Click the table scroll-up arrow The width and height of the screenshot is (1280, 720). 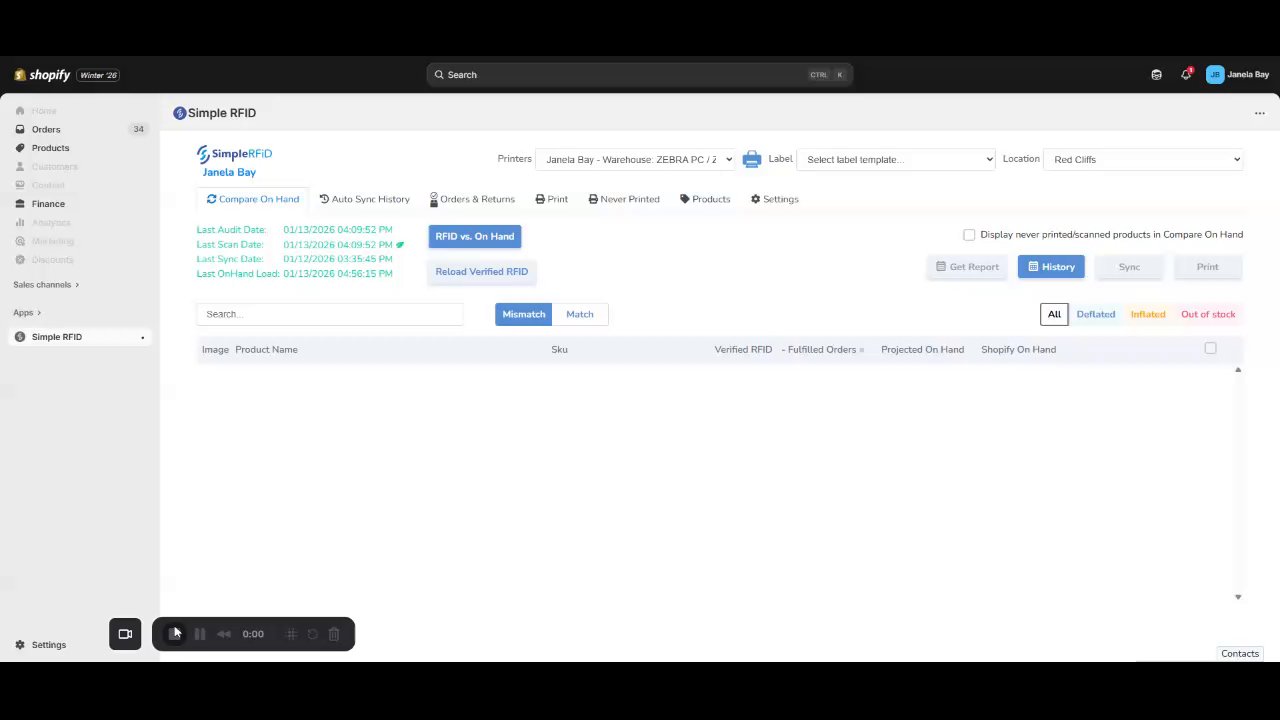[1238, 370]
